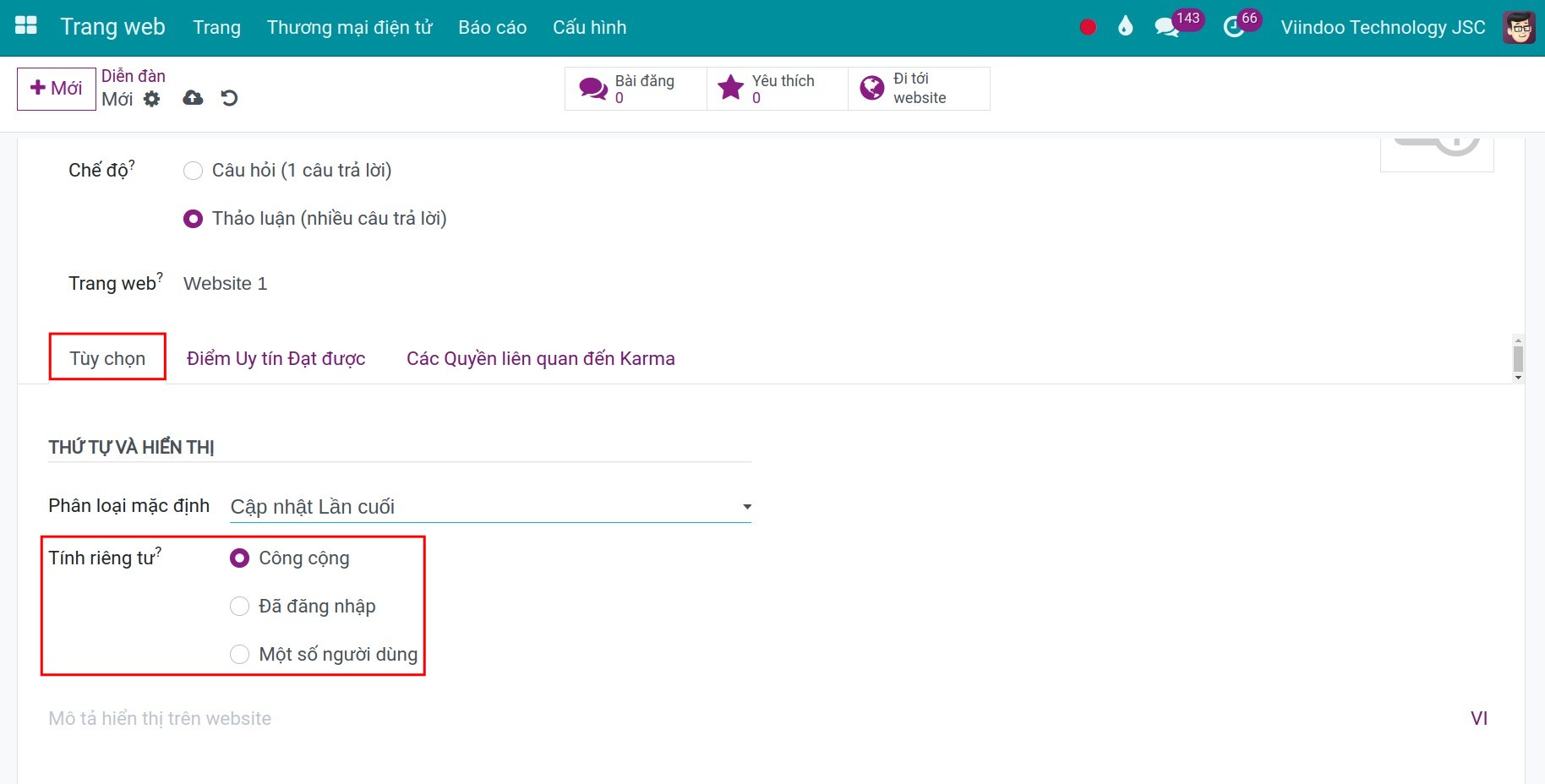The height and width of the screenshot is (784, 1545).
Task: Open Các Quyền liên quan đến Karma tab
Action: pos(541,358)
